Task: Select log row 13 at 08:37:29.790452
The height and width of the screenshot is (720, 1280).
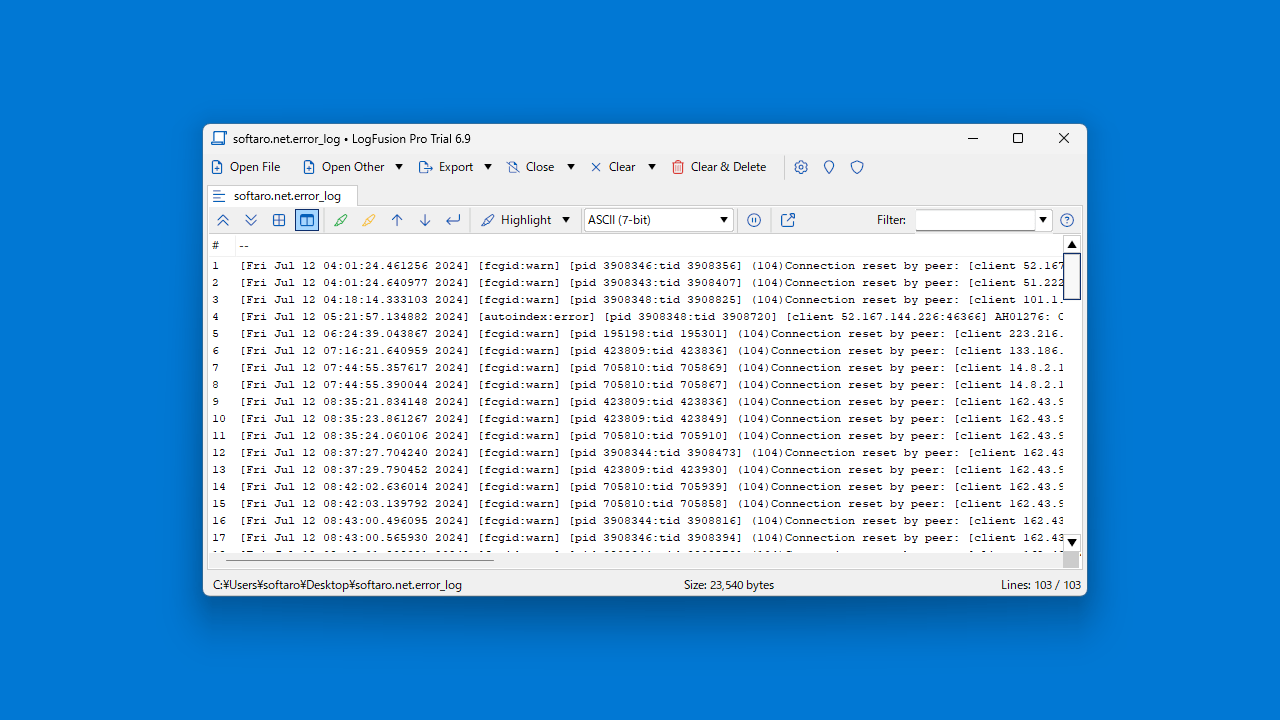Action: (635, 470)
